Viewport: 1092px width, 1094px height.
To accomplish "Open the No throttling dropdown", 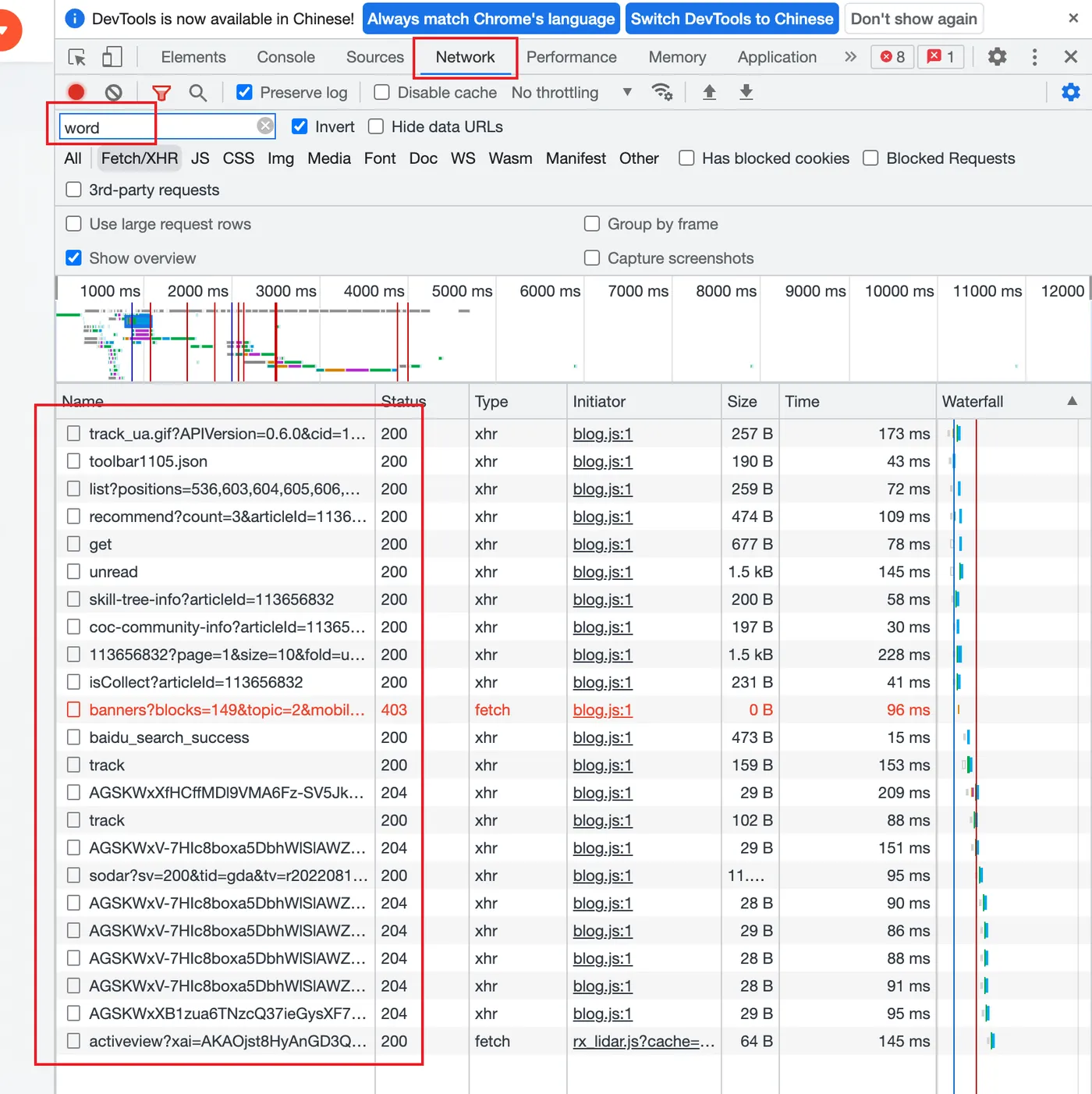I will point(572,93).
